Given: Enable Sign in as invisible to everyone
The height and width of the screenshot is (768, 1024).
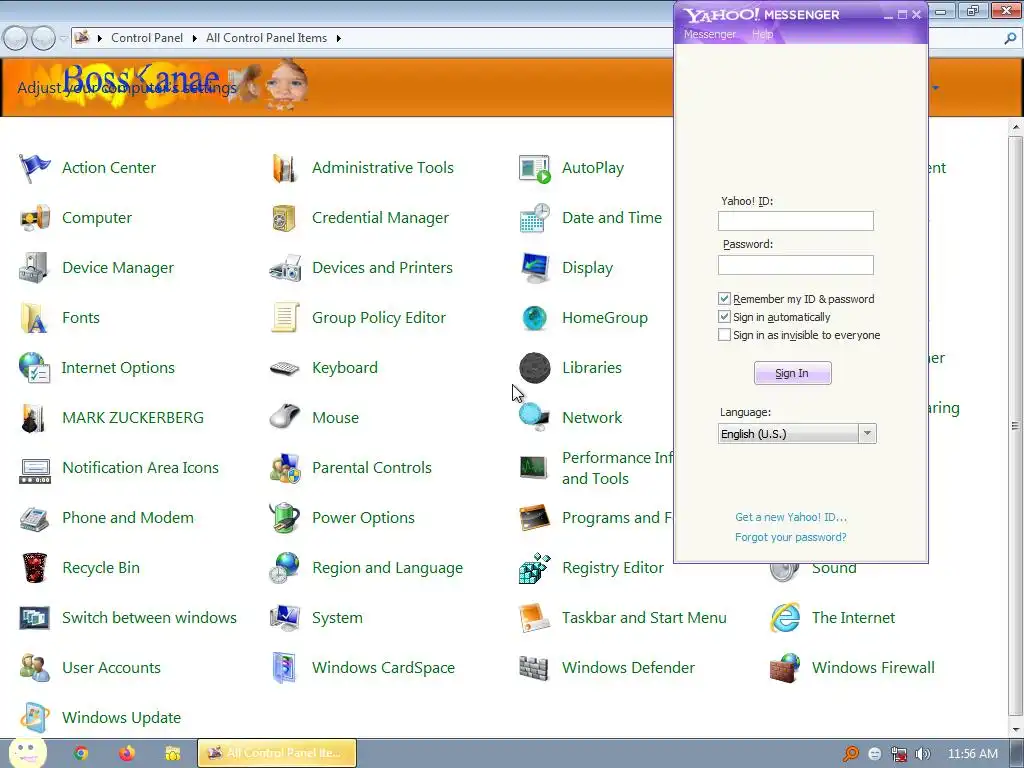Looking at the screenshot, I should click(x=724, y=335).
